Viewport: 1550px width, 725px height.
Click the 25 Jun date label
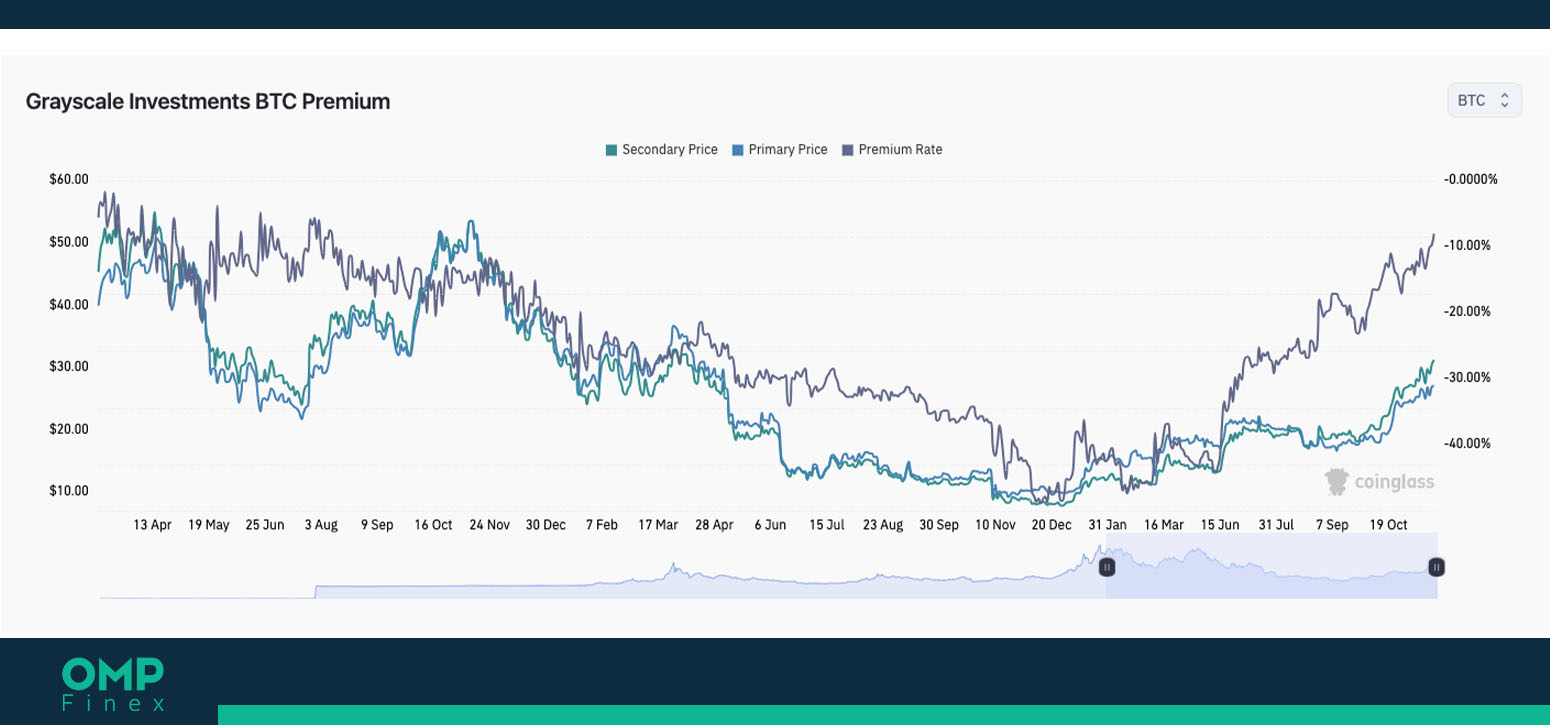point(266,524)
